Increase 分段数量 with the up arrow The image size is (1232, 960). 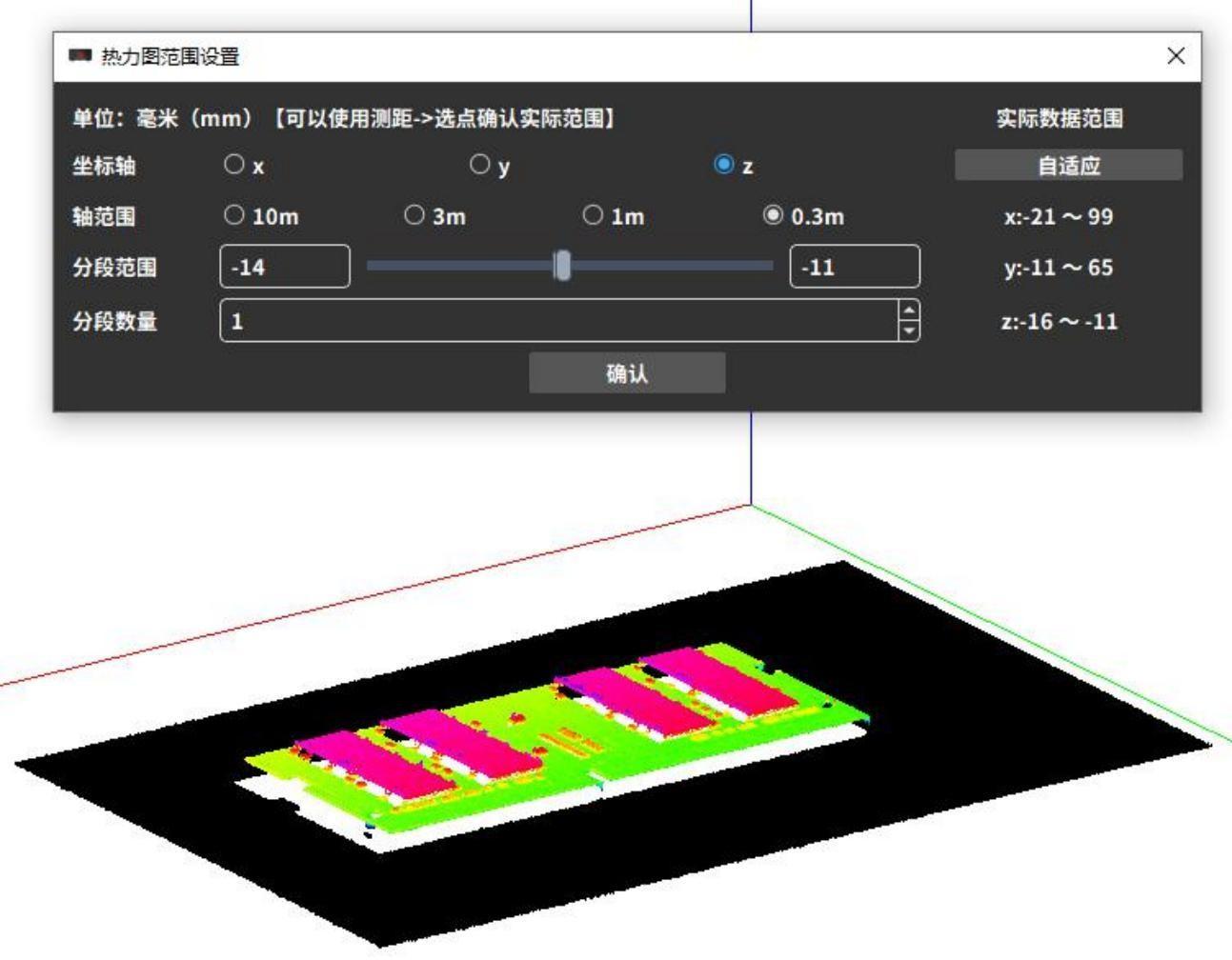[x=910, y=311]
